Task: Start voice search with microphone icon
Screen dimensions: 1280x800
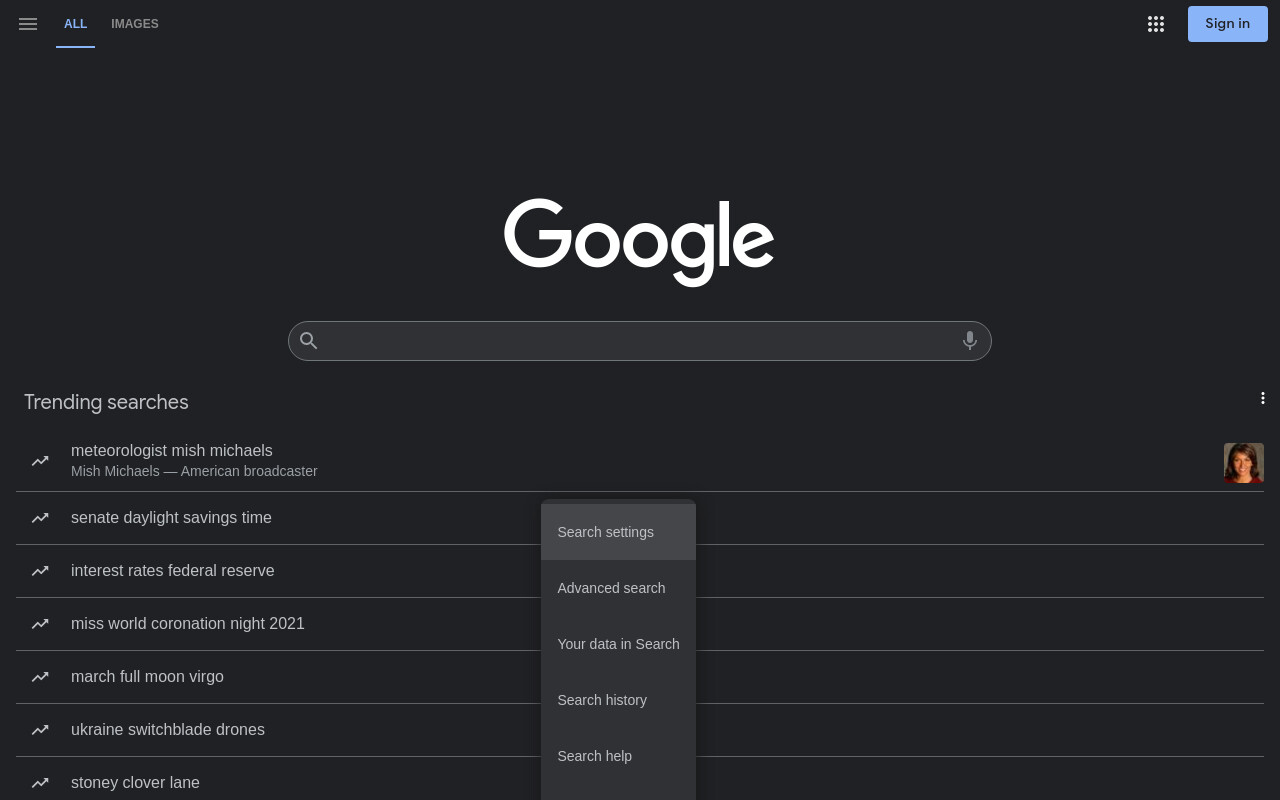Action: pyautogui.click(x=969, y=341)
